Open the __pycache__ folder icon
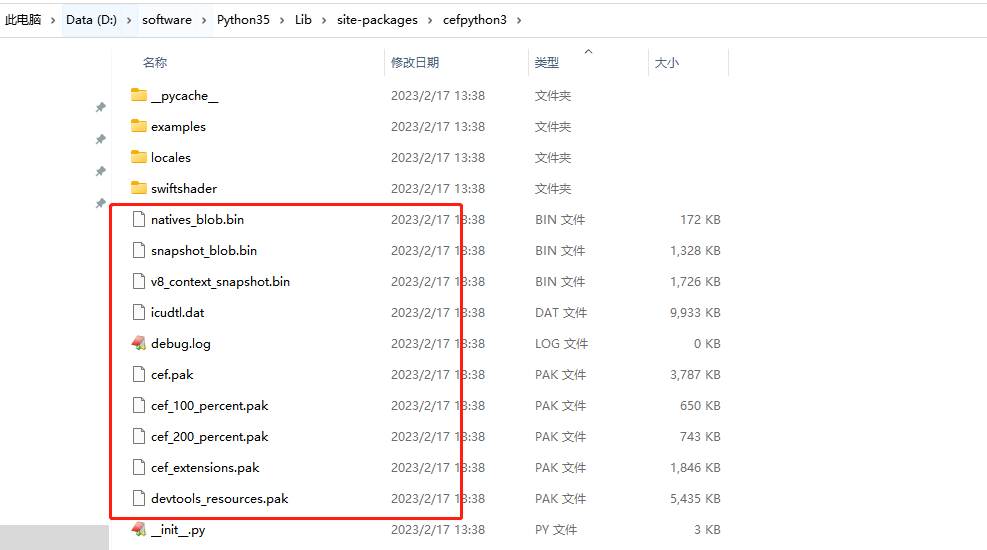Viewport: 987px width, 550px height. coord(138,95)
